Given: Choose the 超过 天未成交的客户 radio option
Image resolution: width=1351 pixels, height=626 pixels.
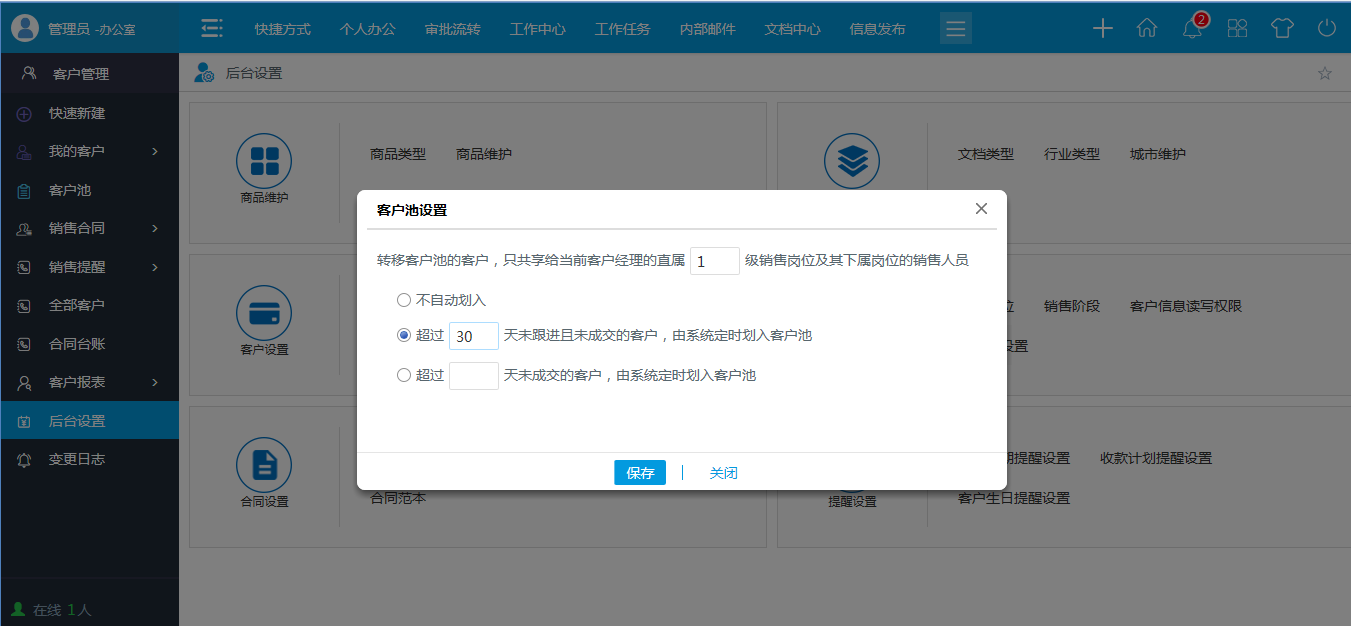Looking at the screenshot, I should pyautogui.click(x=404, y=376).
